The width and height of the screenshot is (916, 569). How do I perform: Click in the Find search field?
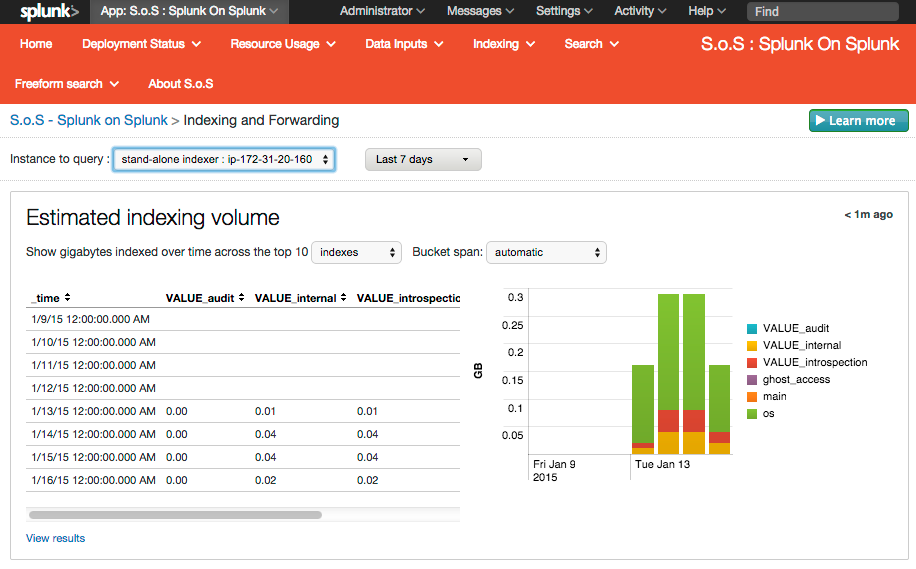click(825, 12)
